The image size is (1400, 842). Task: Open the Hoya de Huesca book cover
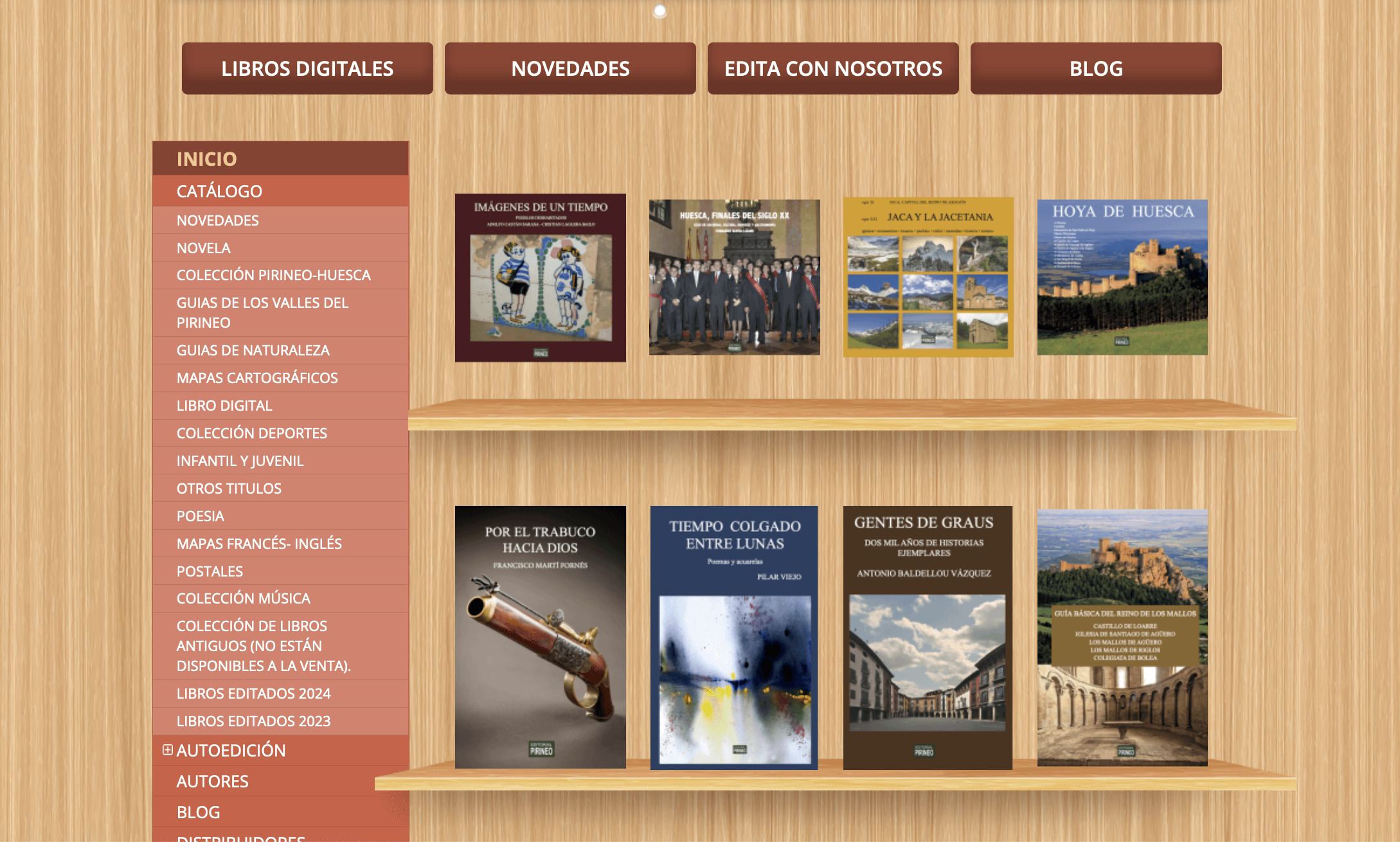pyautogui.click(x=1122, y=277)
